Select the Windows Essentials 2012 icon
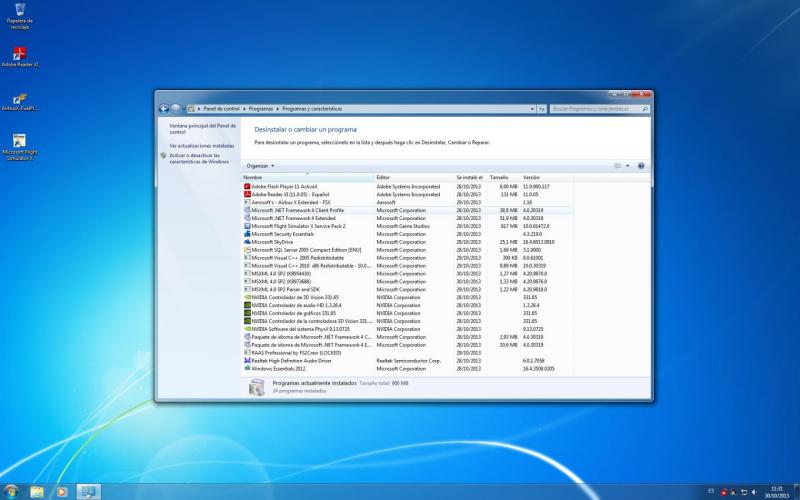The height and width of the screenshot is (500, 800). pos(247,368)
